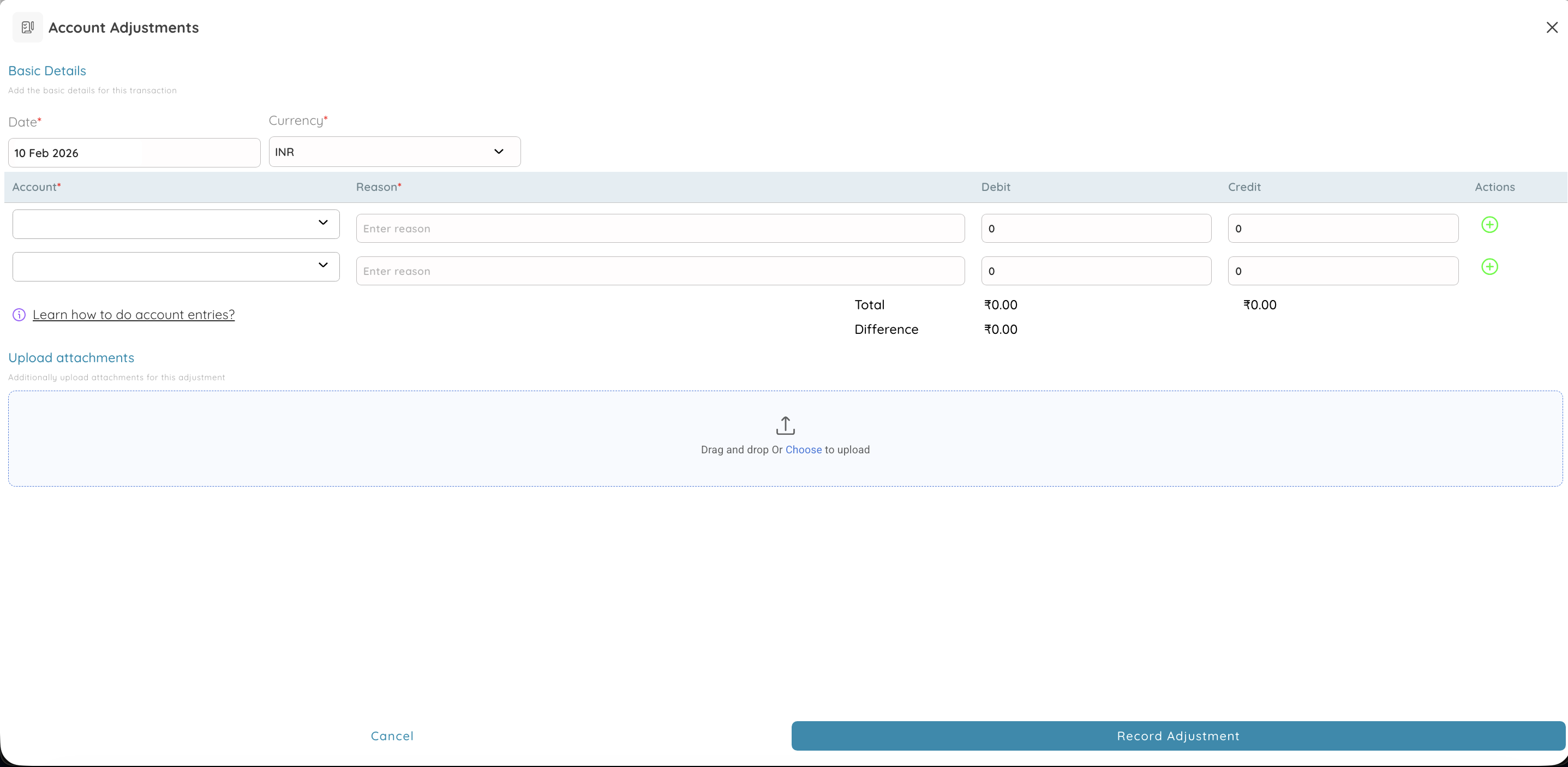The width and height of the screenshot is (1568, 767).
Task: Click the purple info icon
Action: coord(19,315)
